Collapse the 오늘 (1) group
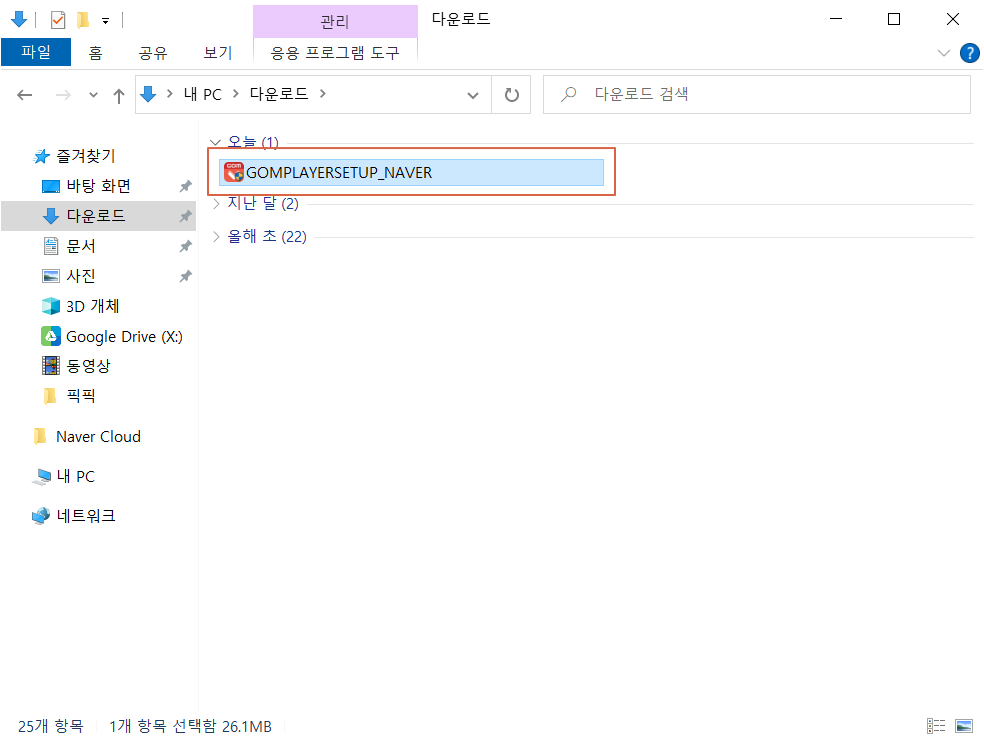Screen dimensions: 984x742 click(x=215, y=142)
